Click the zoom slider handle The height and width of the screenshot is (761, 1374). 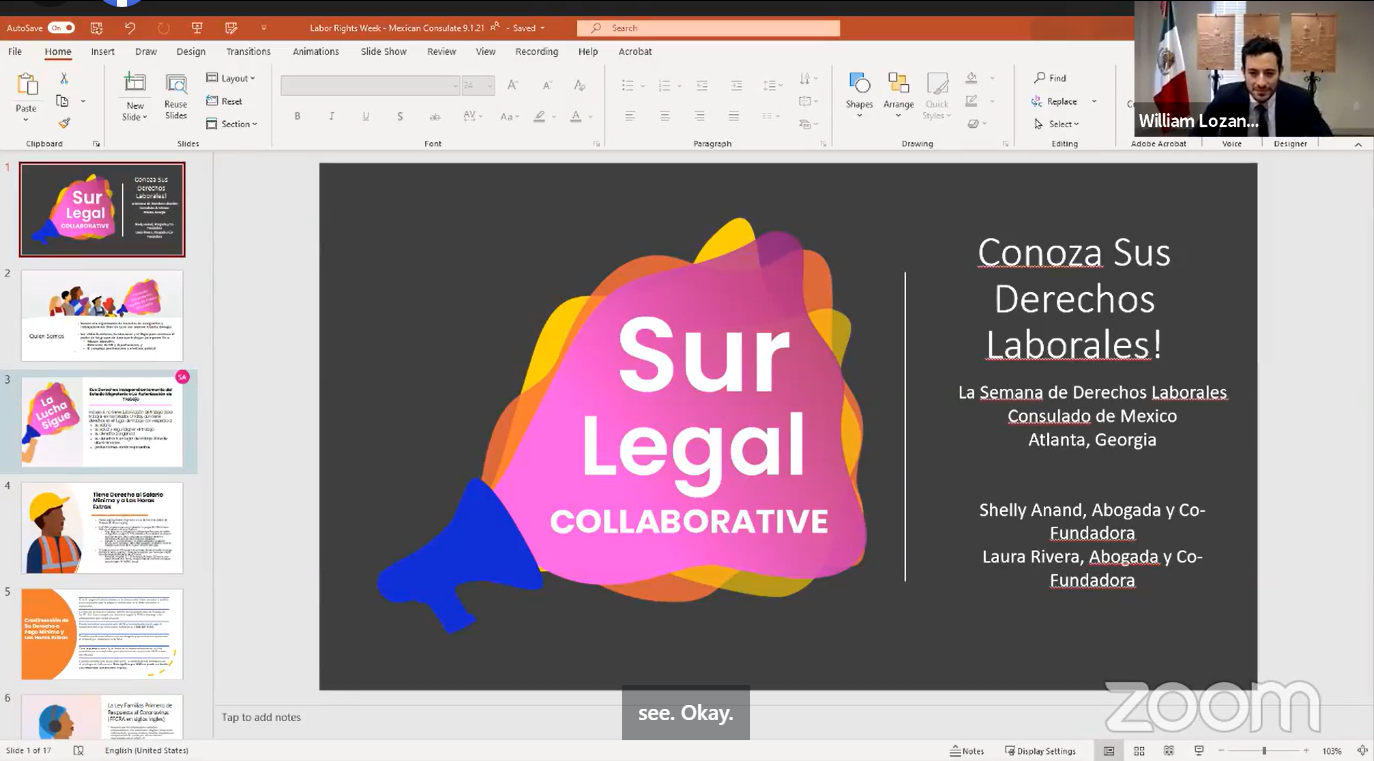pyautogui.click(x=1264, y=751)
